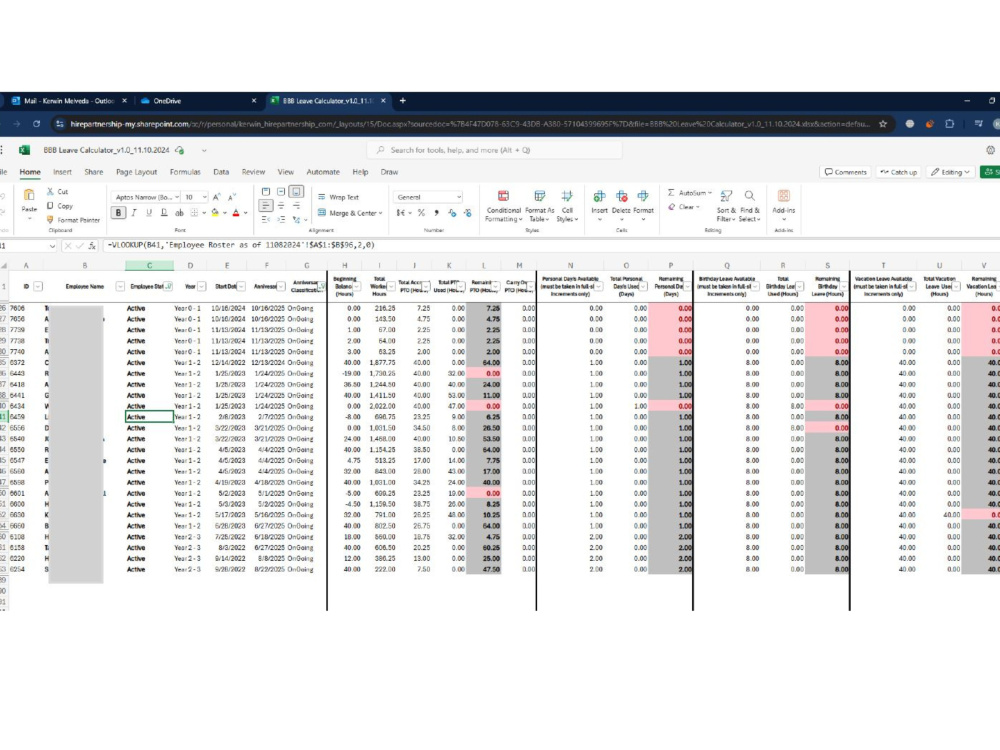The image size is (1000, 750).
Task: Click Merge & Center
Action: [350, 213]
